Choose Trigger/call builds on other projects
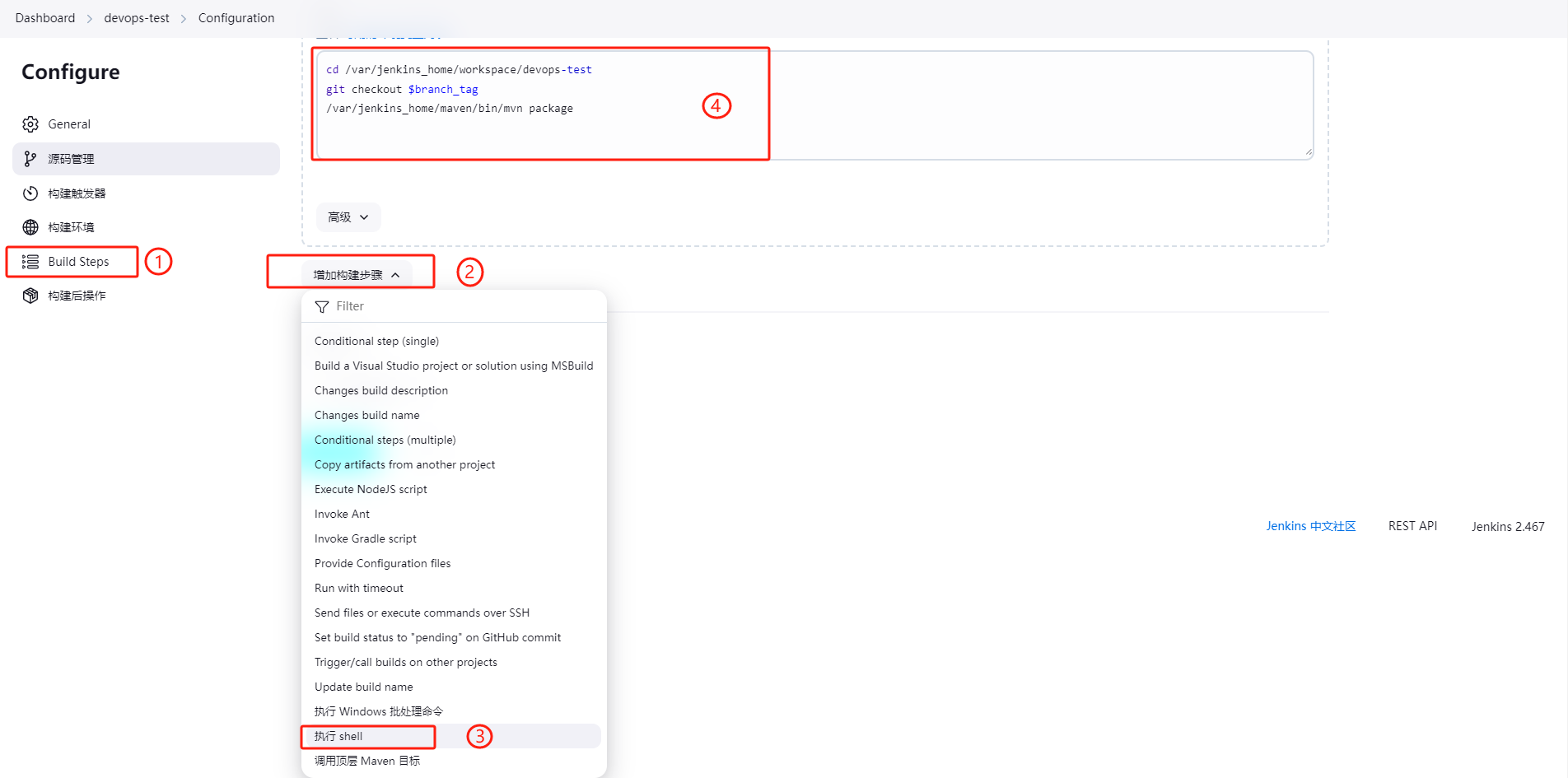Screen dimensions: 1568x778 pyautogui.click(x=454, y=662)
